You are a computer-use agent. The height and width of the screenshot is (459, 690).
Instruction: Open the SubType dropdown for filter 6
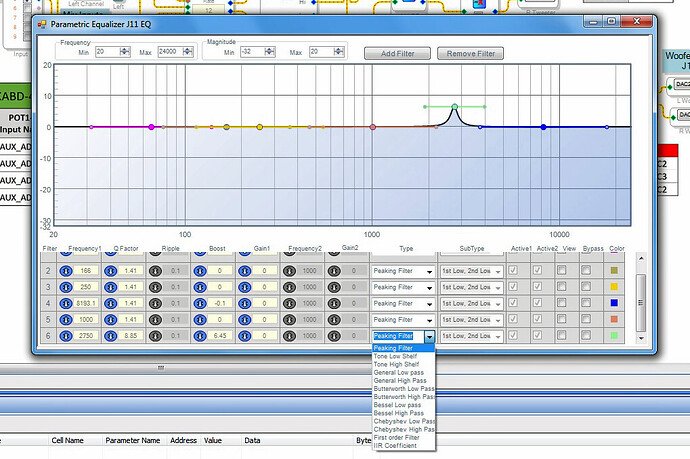click(497, 336)
